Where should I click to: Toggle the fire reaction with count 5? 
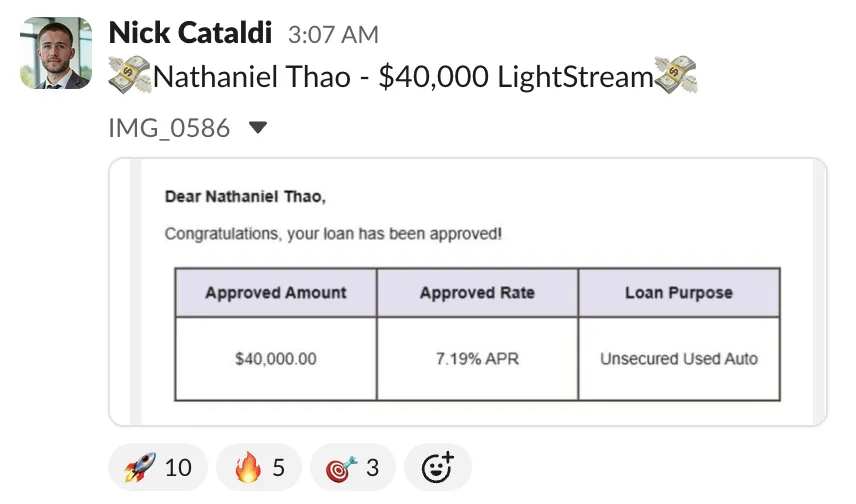[259, 467]
